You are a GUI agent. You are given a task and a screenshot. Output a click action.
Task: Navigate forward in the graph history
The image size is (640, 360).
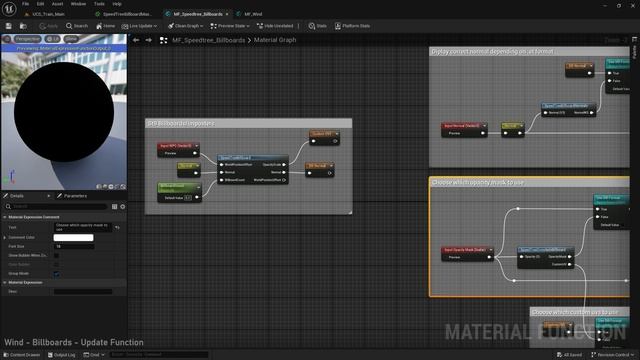[149, 40]
